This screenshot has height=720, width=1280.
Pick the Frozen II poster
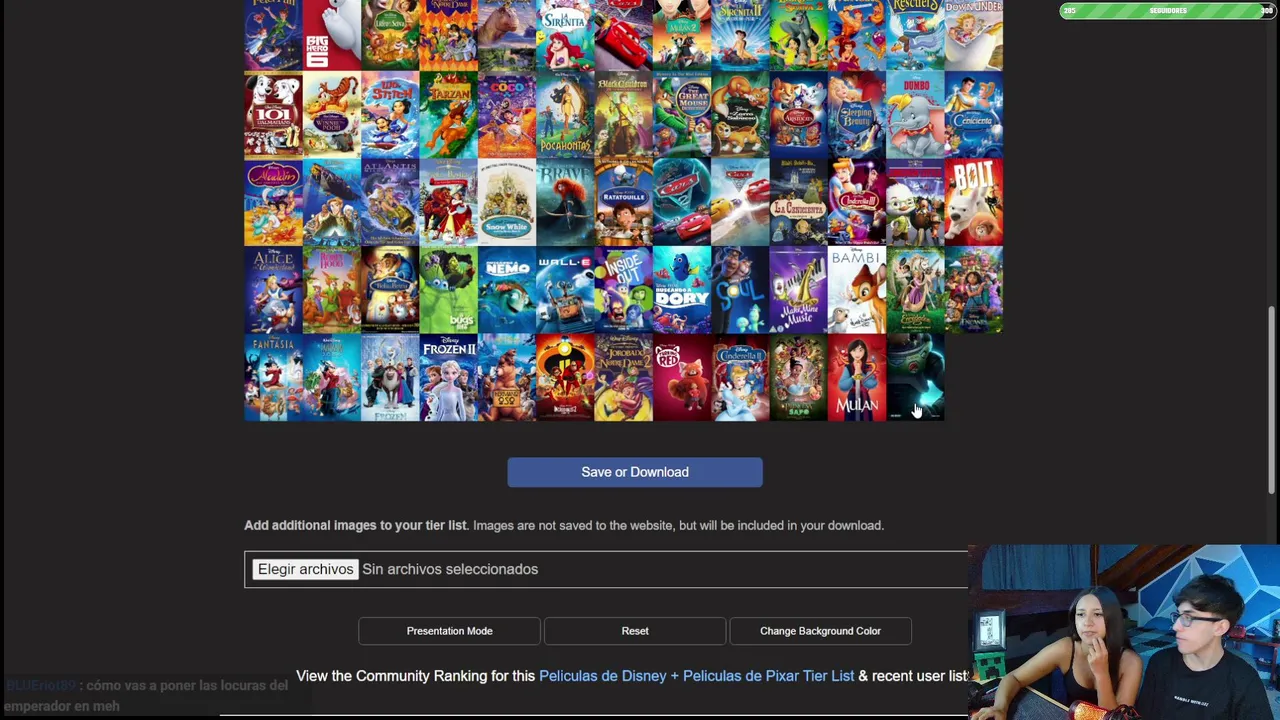(448, 377)
